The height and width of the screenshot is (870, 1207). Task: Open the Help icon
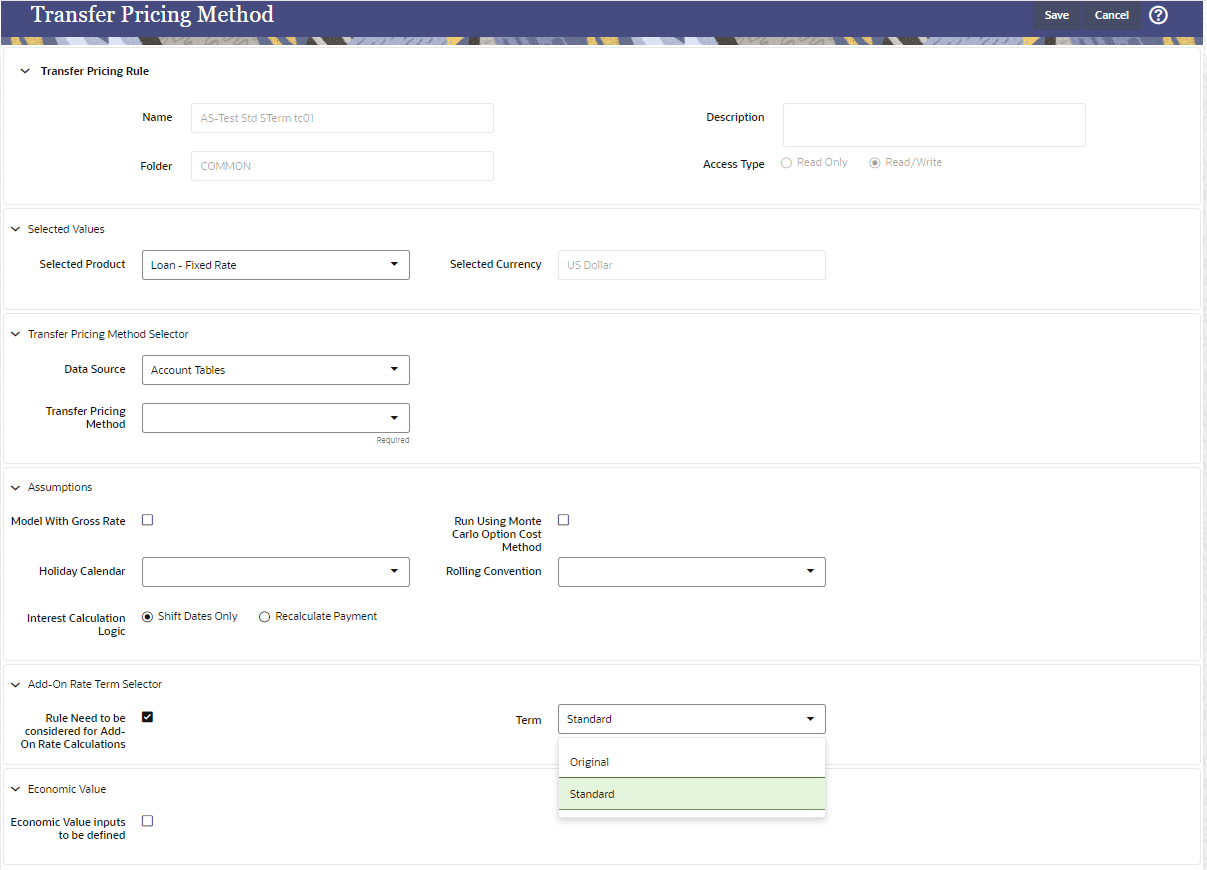1158,15
